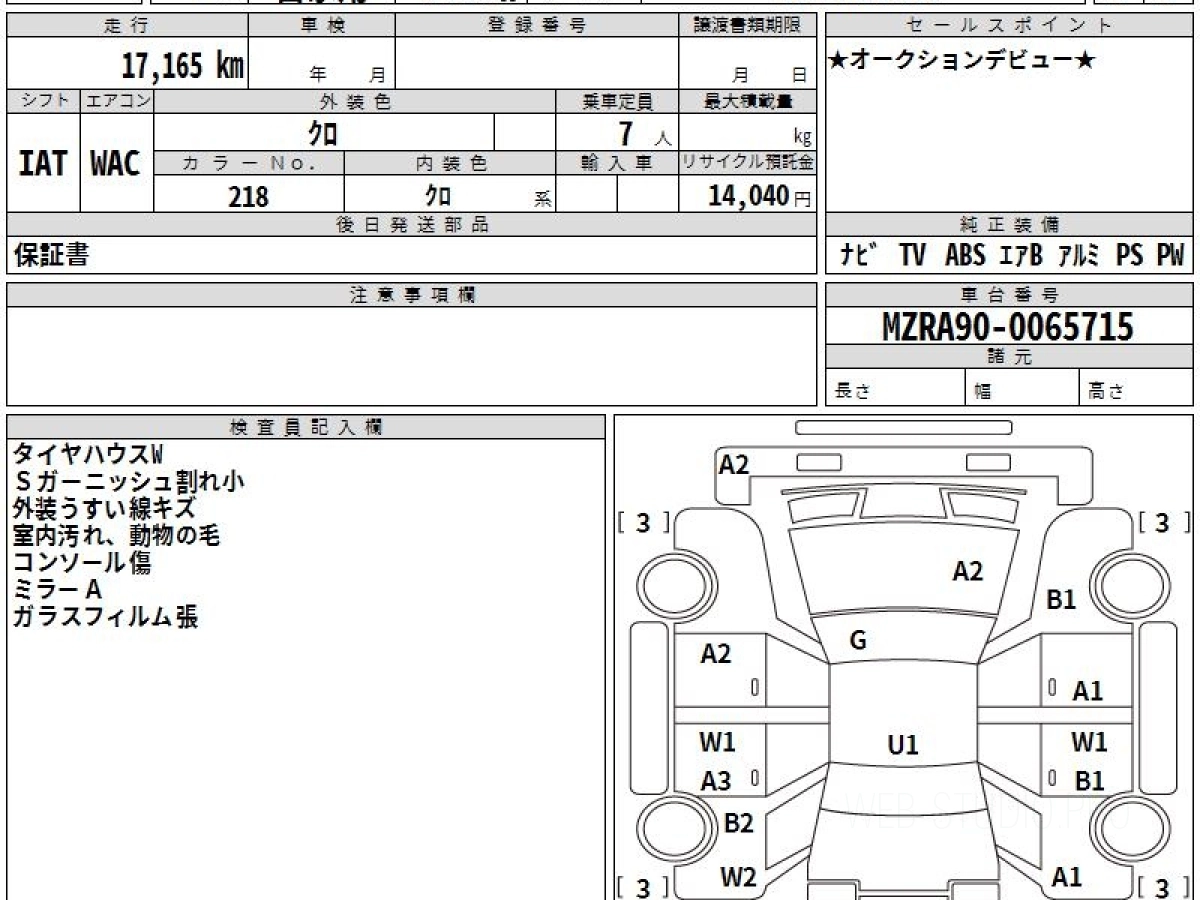Click the A3 damage mark on the diagram
Screen dimensions: 1200x900
pos(715,782)
